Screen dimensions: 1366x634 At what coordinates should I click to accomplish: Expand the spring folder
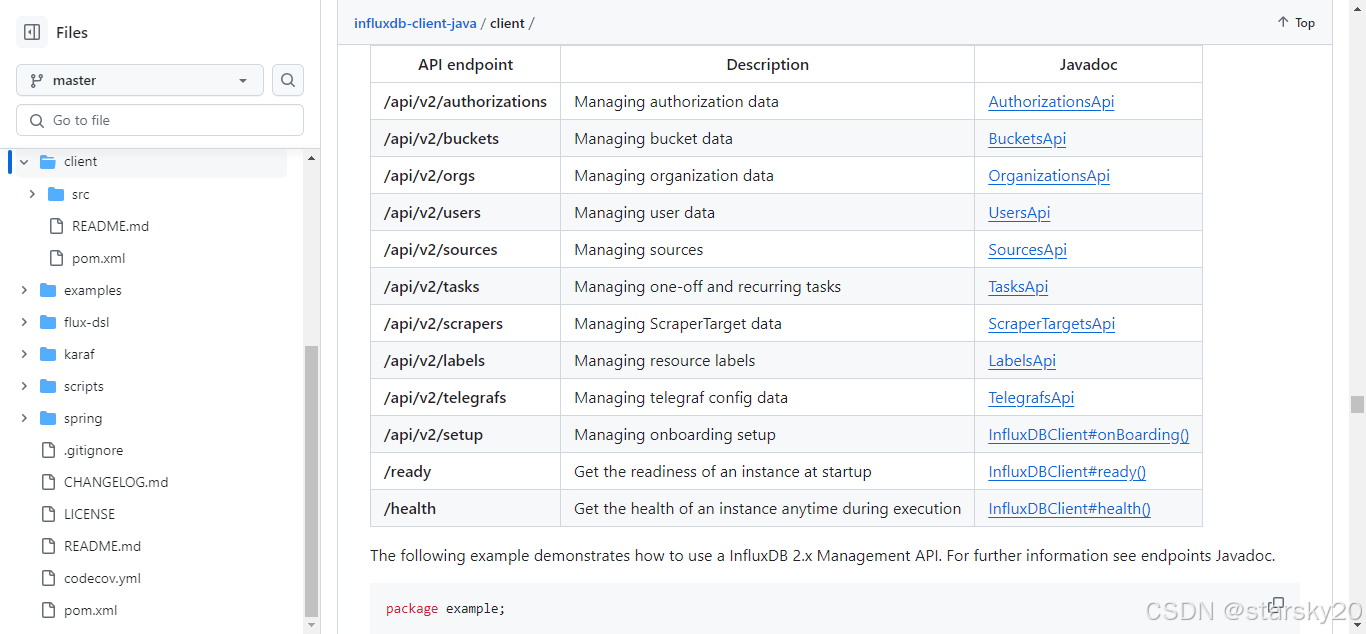[x=23, y=418]
